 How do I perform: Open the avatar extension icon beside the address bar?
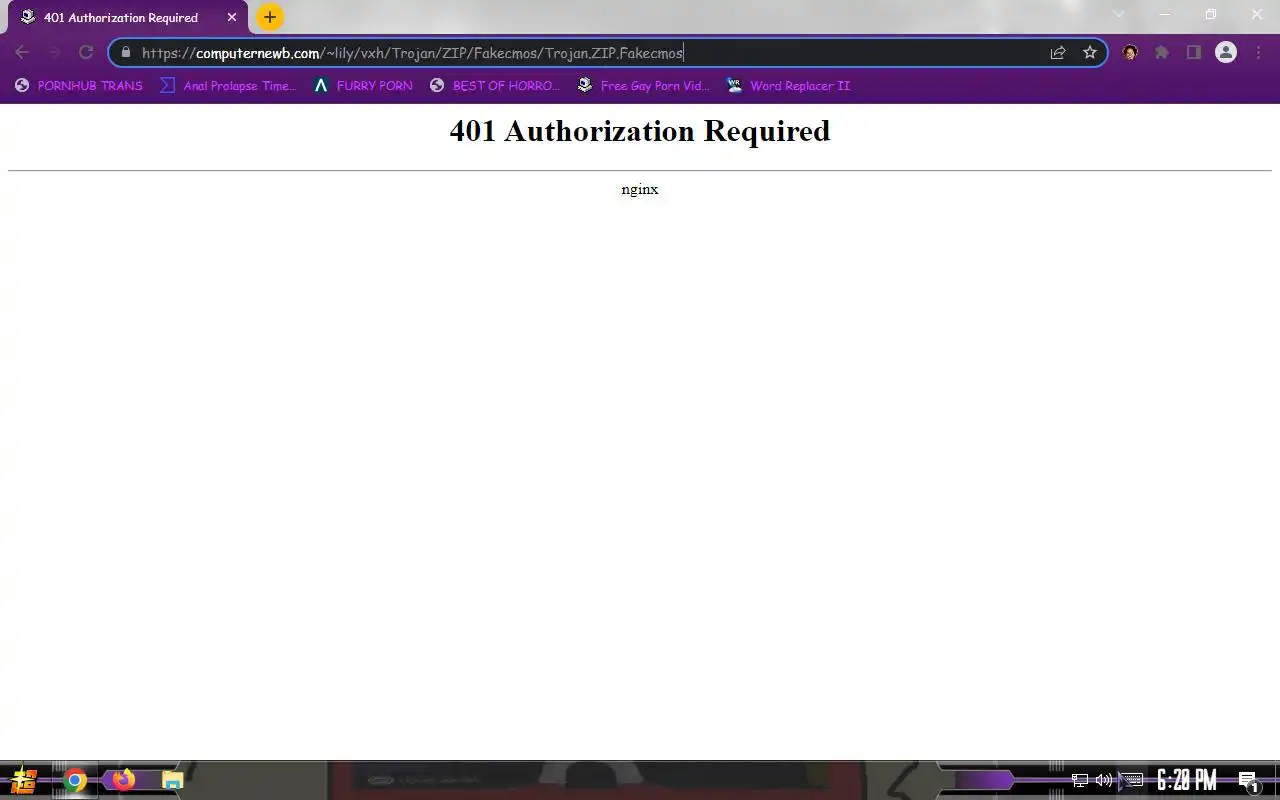(x=1130, y=52)
